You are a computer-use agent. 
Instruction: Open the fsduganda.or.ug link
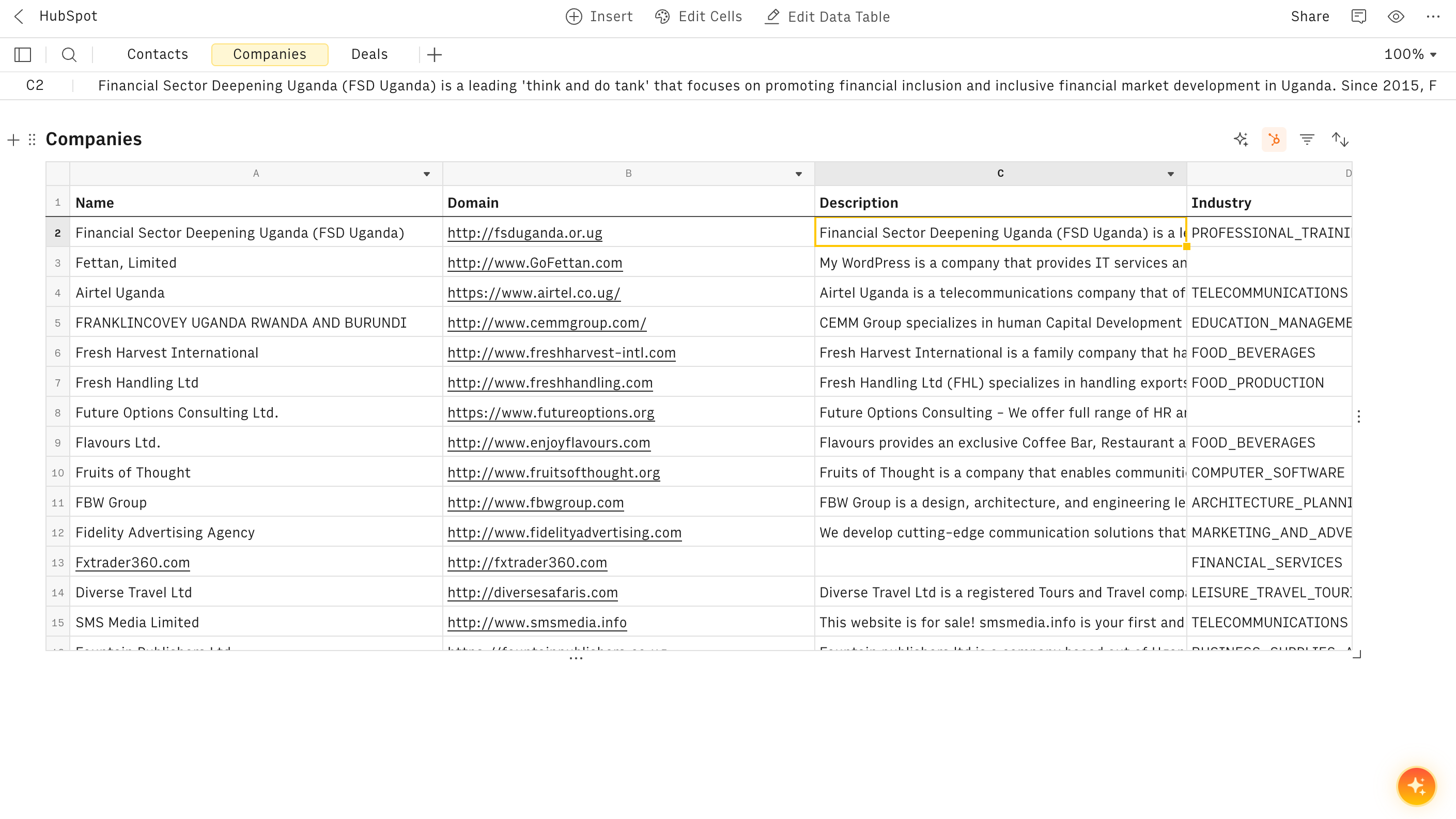click(524, 233)
